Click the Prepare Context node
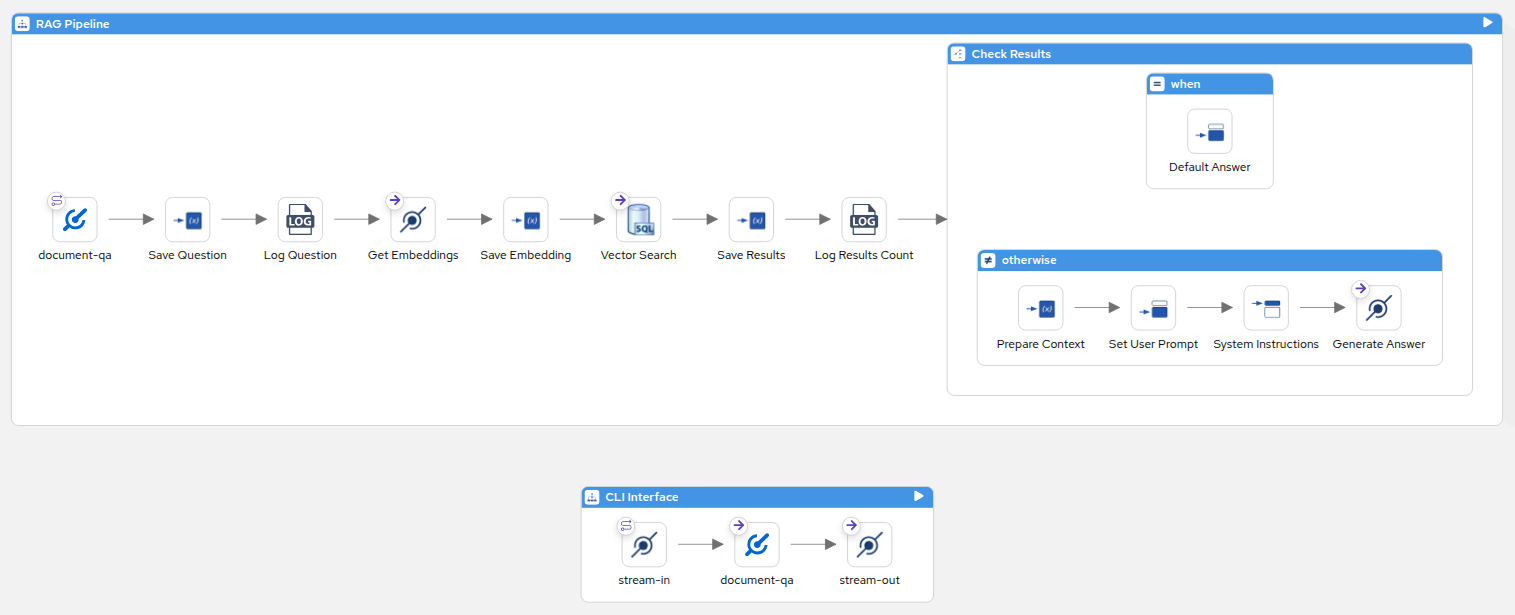Screen dimensions: 1515x615 click(x=1041, y=308)
